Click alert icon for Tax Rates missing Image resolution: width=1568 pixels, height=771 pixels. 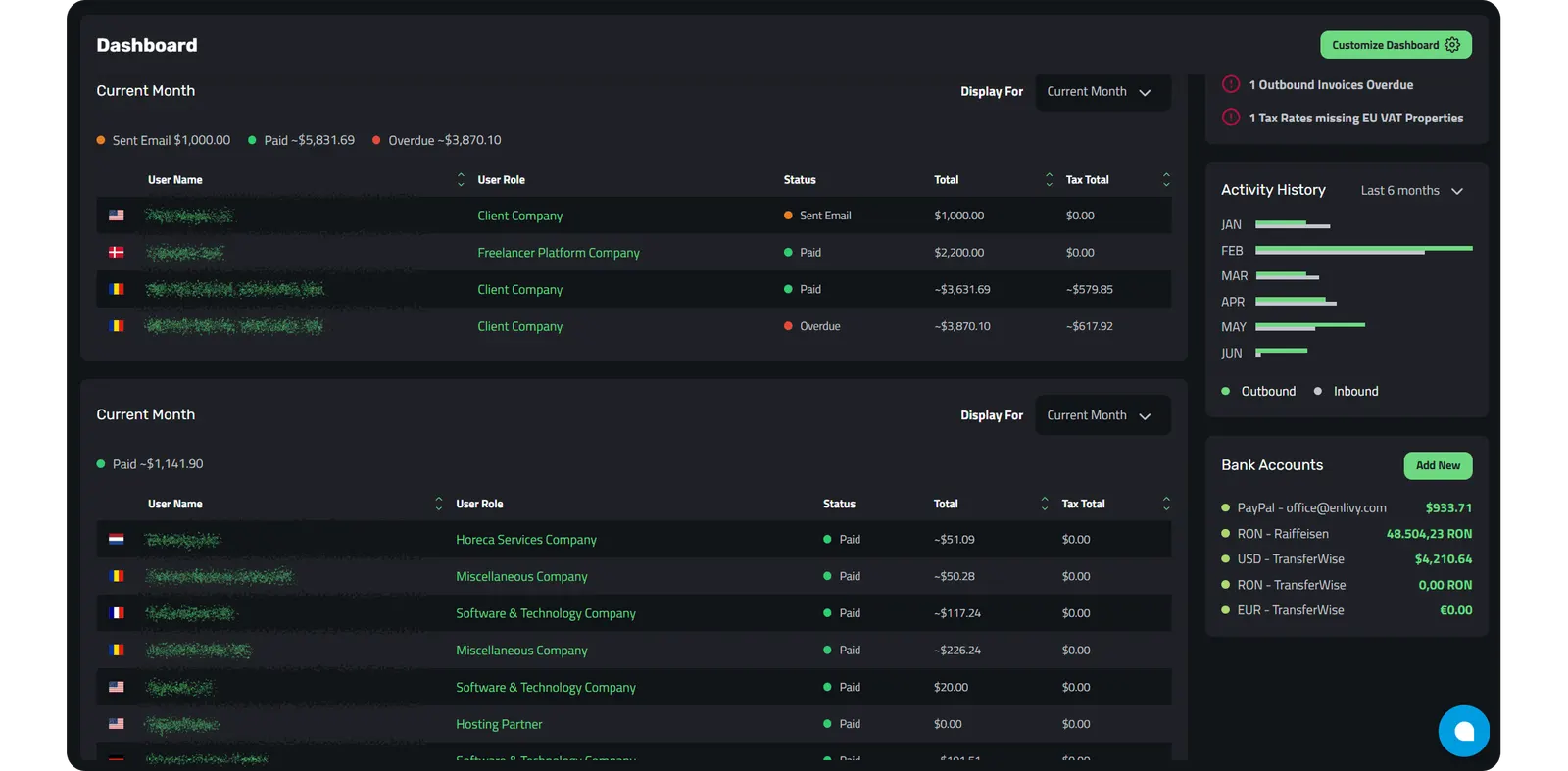click(1231, 118)
